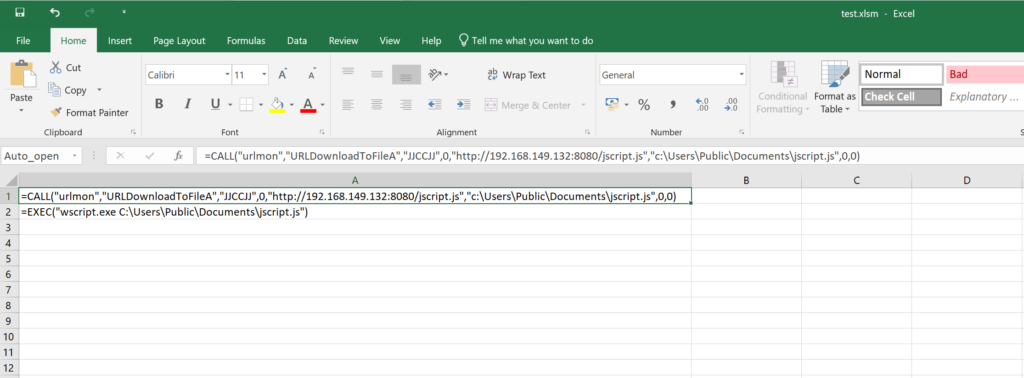Image resolution: width=1024 pixels, height=378 pixels.
Task: Cut the selection with scissors icon
Action: point(65,68)
